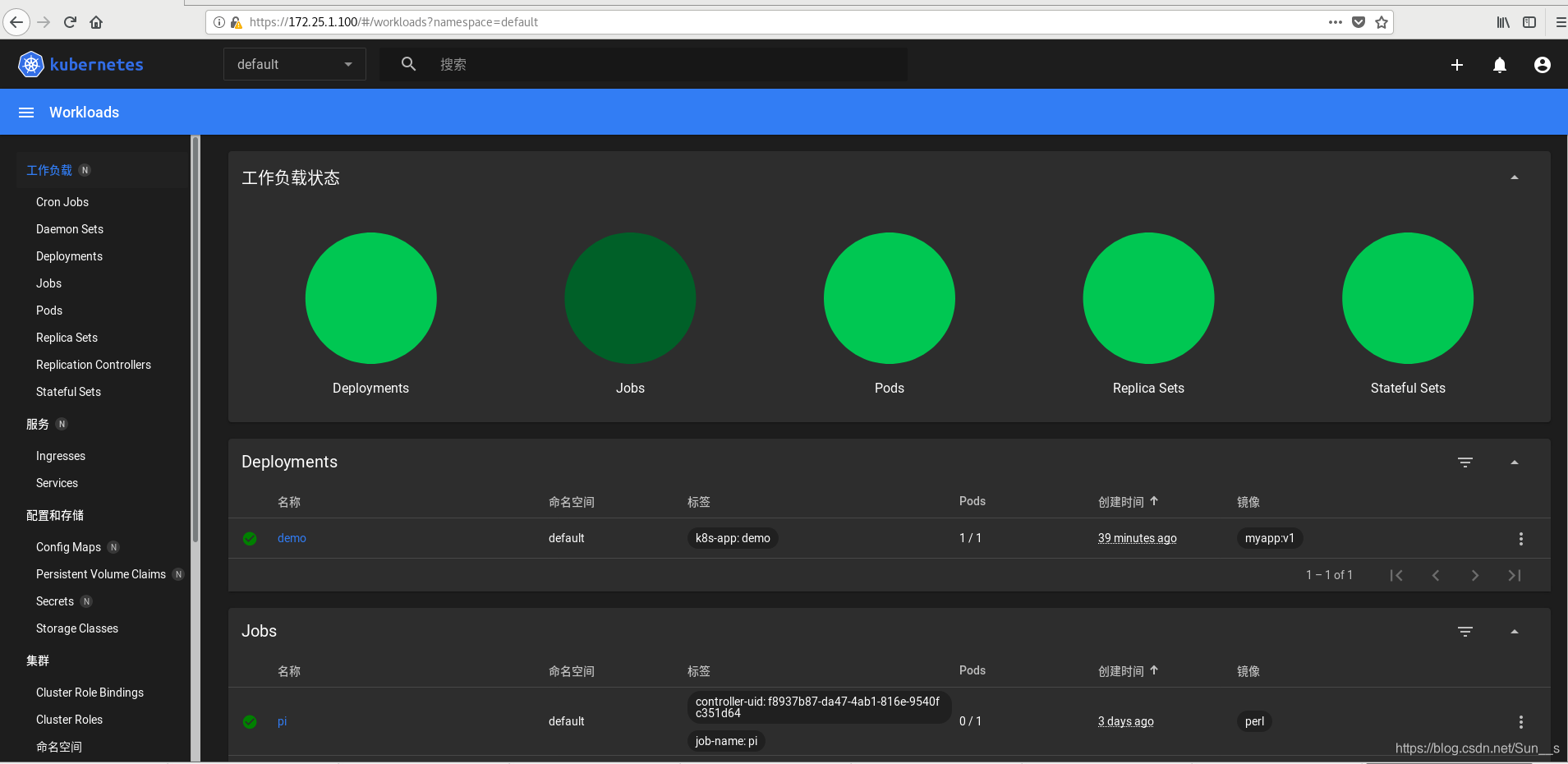Click the pi job status checkmark
The width and height of the screenshot is (1568, 764).
(250, 722)
